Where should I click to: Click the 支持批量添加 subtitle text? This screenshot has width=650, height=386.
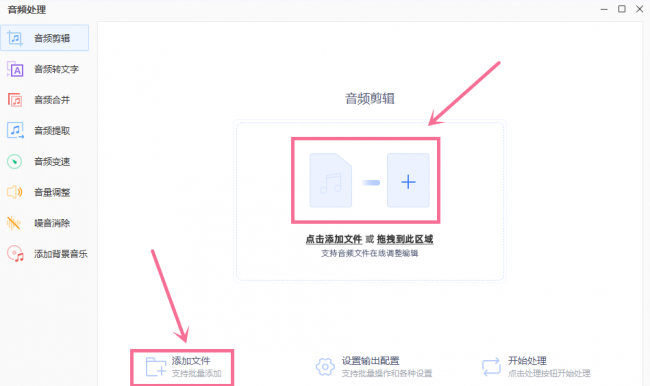pyautogui.click(x=196, y=374)
